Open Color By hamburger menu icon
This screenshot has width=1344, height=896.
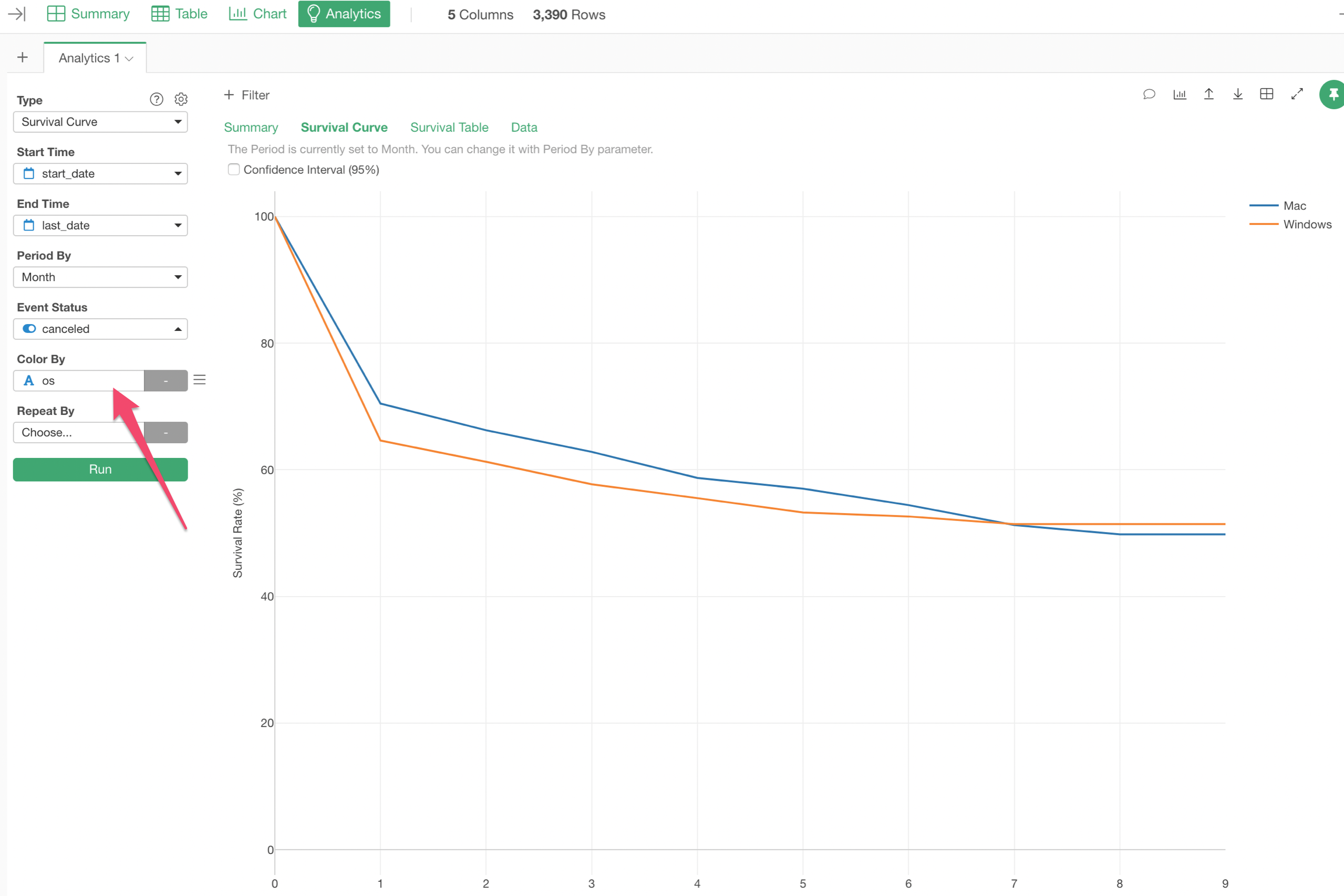pos(200,380)
